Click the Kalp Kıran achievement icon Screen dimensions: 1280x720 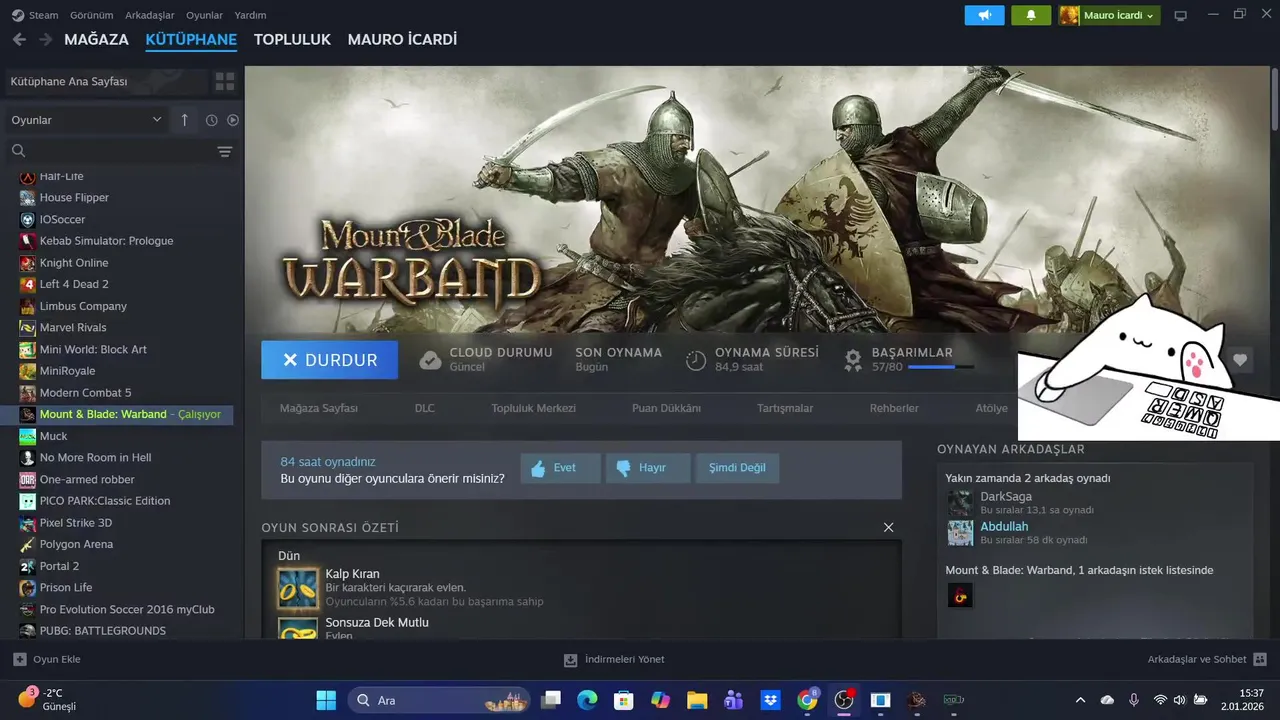pyautogui.click(x=298, y=588)
